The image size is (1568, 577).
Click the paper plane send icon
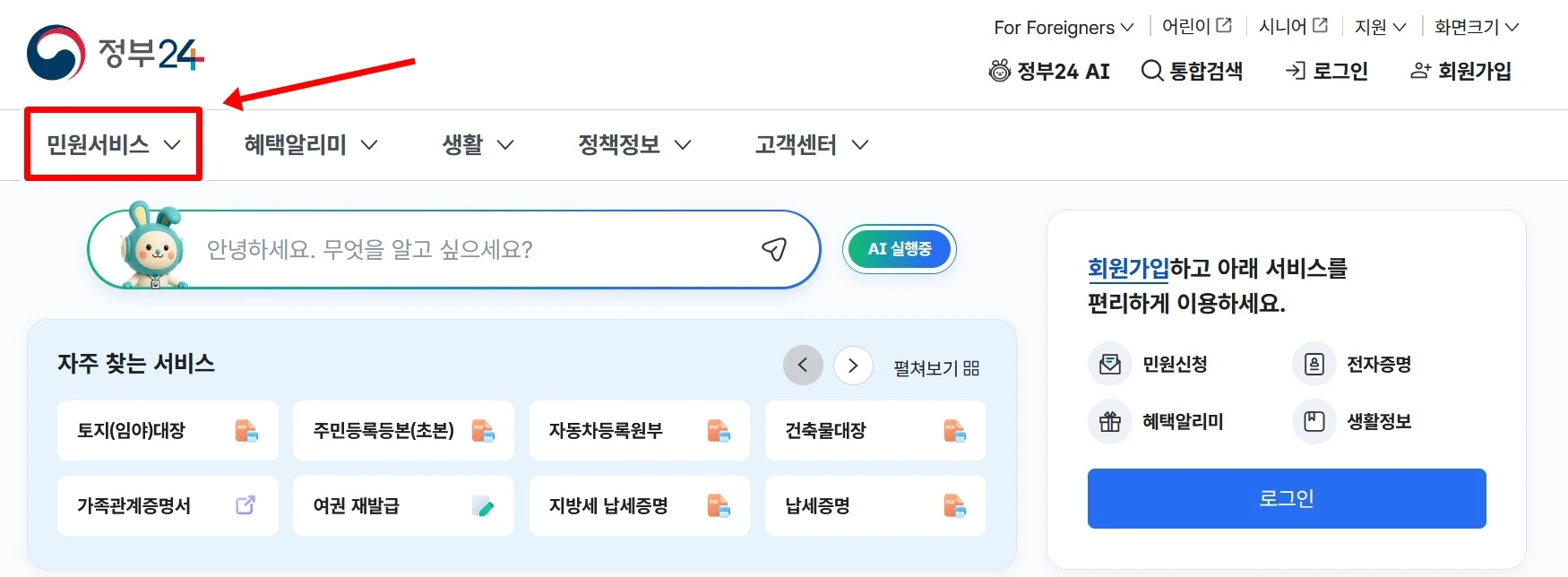click(x=774, y=249)
